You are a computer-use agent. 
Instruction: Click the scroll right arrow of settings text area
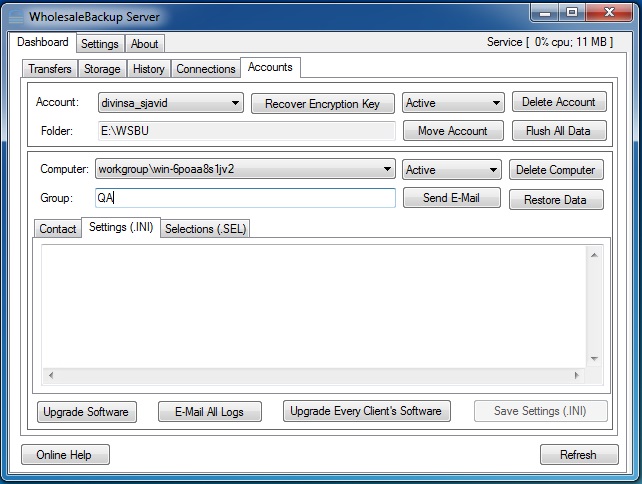click(577, 375)
